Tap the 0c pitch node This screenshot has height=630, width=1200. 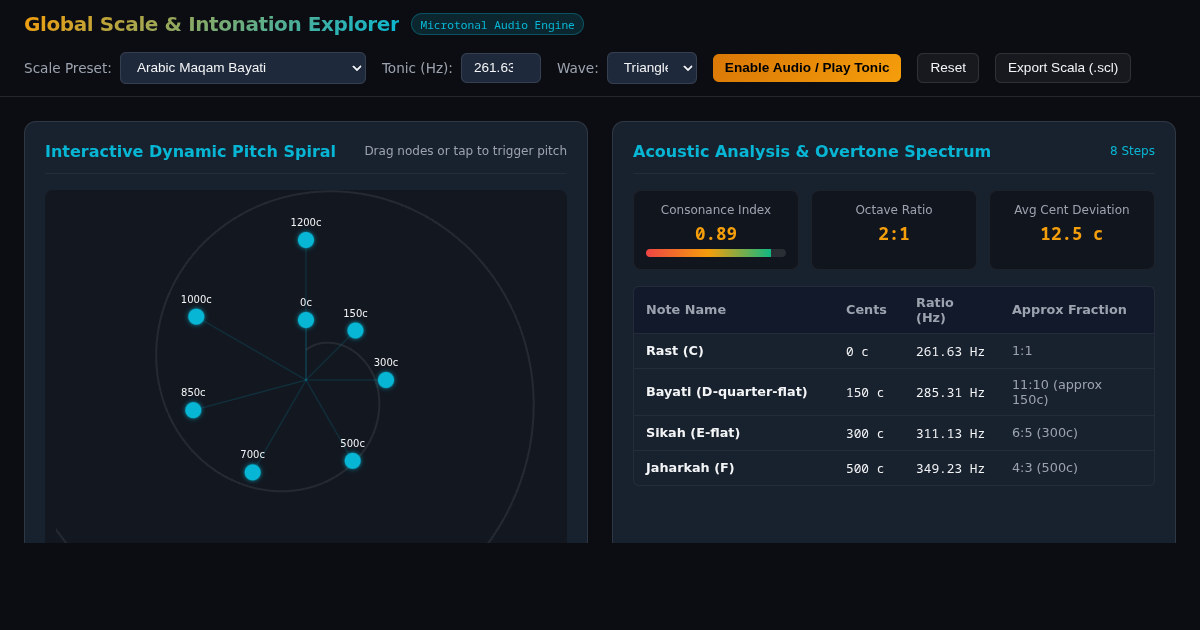[x=306, y=320]
